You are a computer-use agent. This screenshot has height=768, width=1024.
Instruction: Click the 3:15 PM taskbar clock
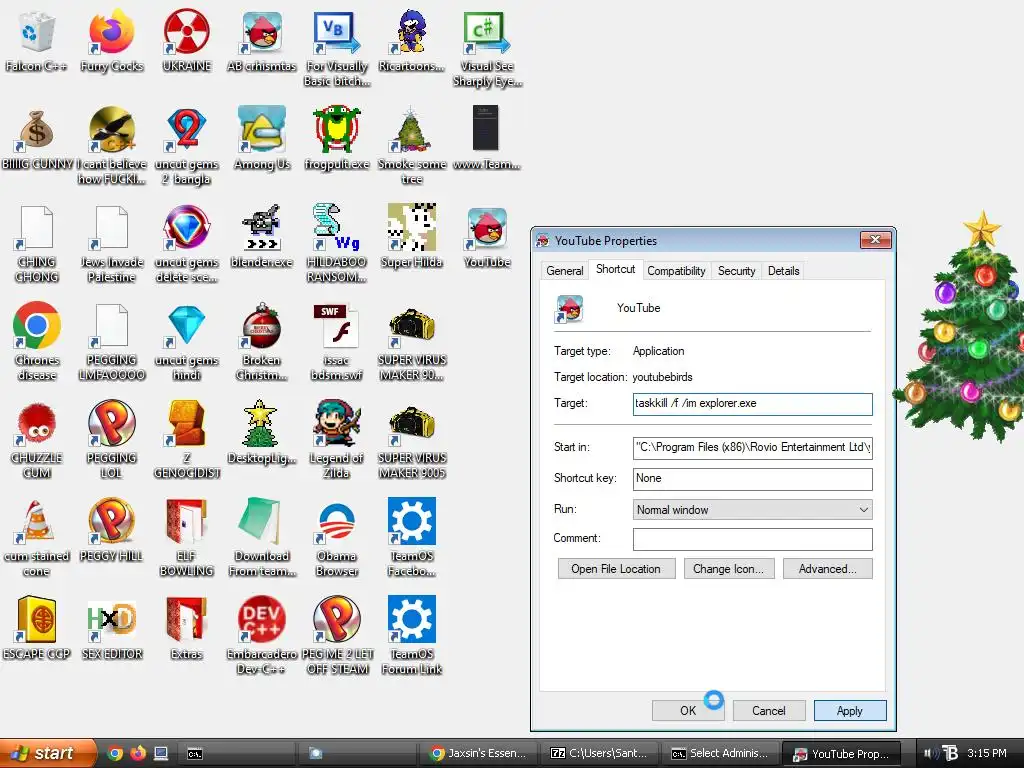click(x=987, y=753)
